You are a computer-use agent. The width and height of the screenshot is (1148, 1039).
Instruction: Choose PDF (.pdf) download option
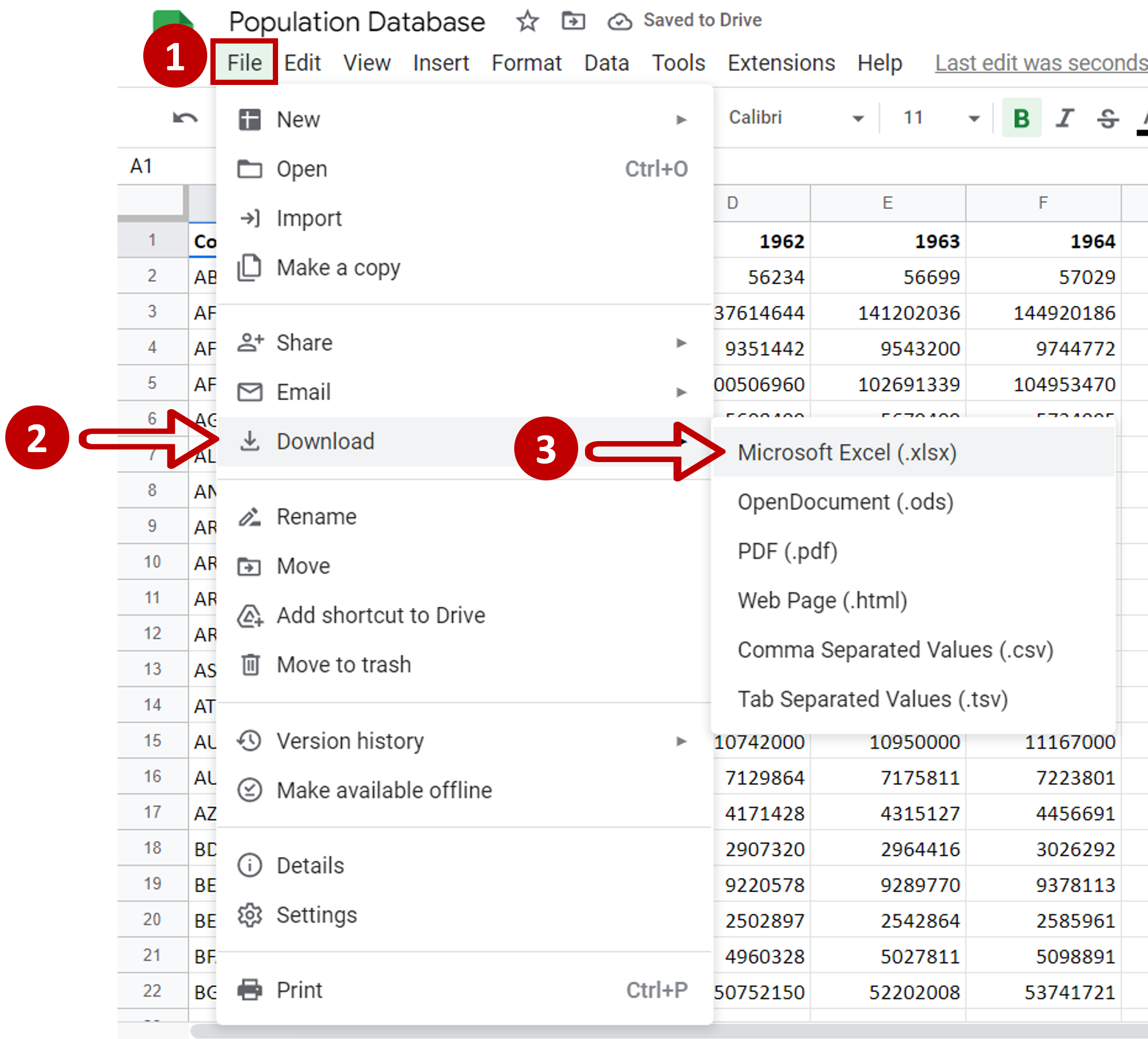click(x=913, y=551)
